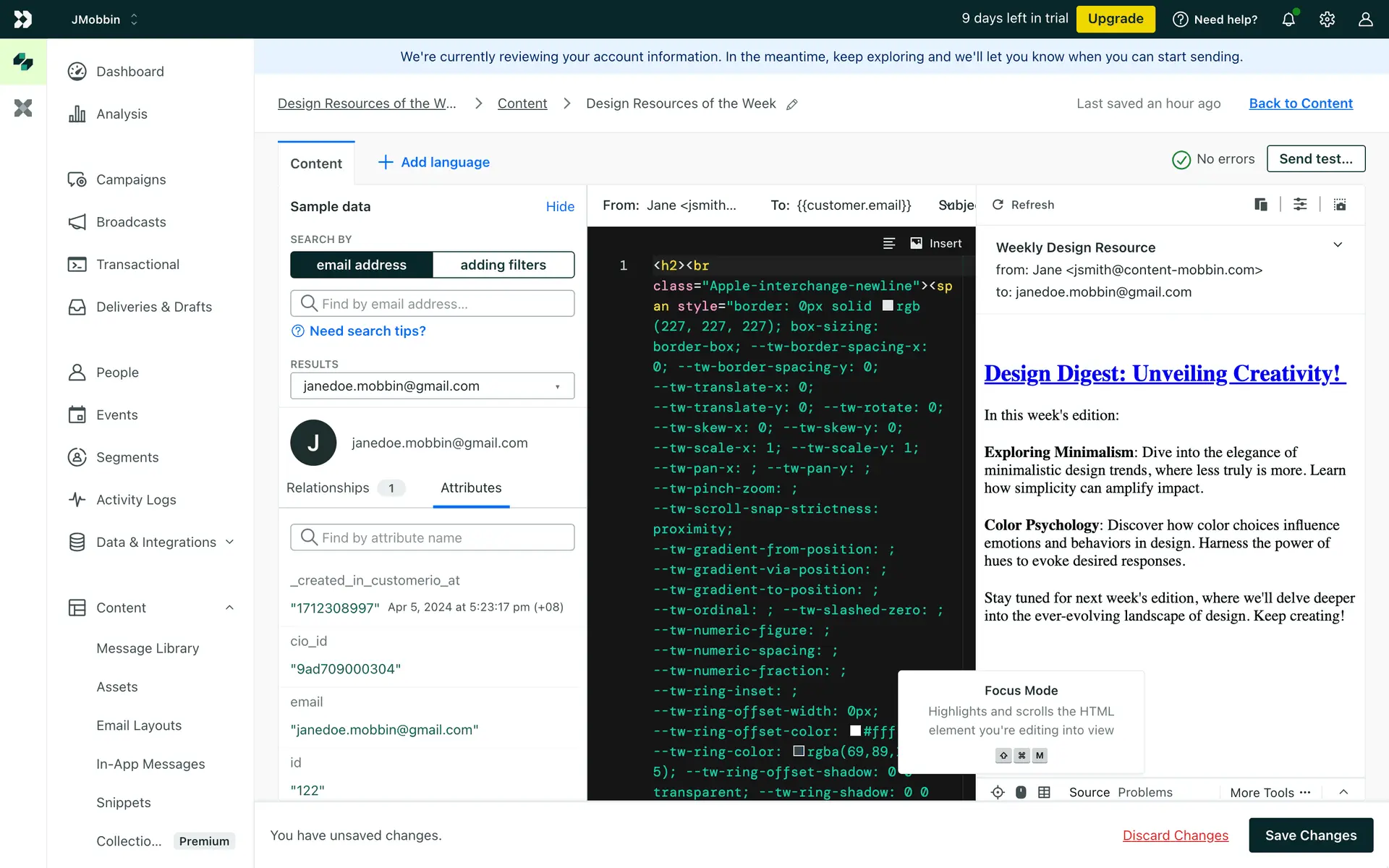
Task: Open Activity Logs from sidebar
Action: 136,500
